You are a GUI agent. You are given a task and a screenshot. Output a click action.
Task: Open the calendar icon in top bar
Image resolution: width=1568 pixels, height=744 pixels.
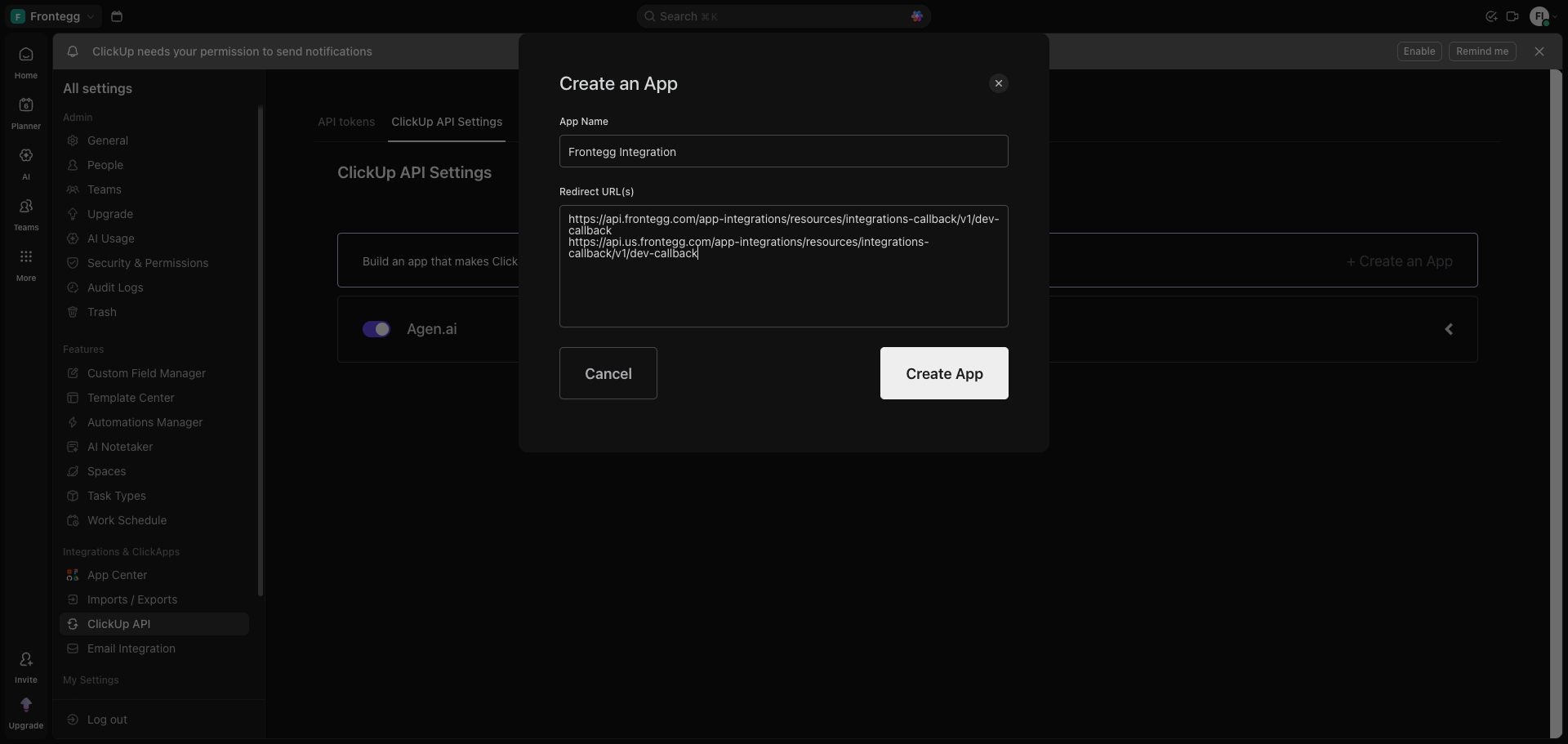click(117, 16)
